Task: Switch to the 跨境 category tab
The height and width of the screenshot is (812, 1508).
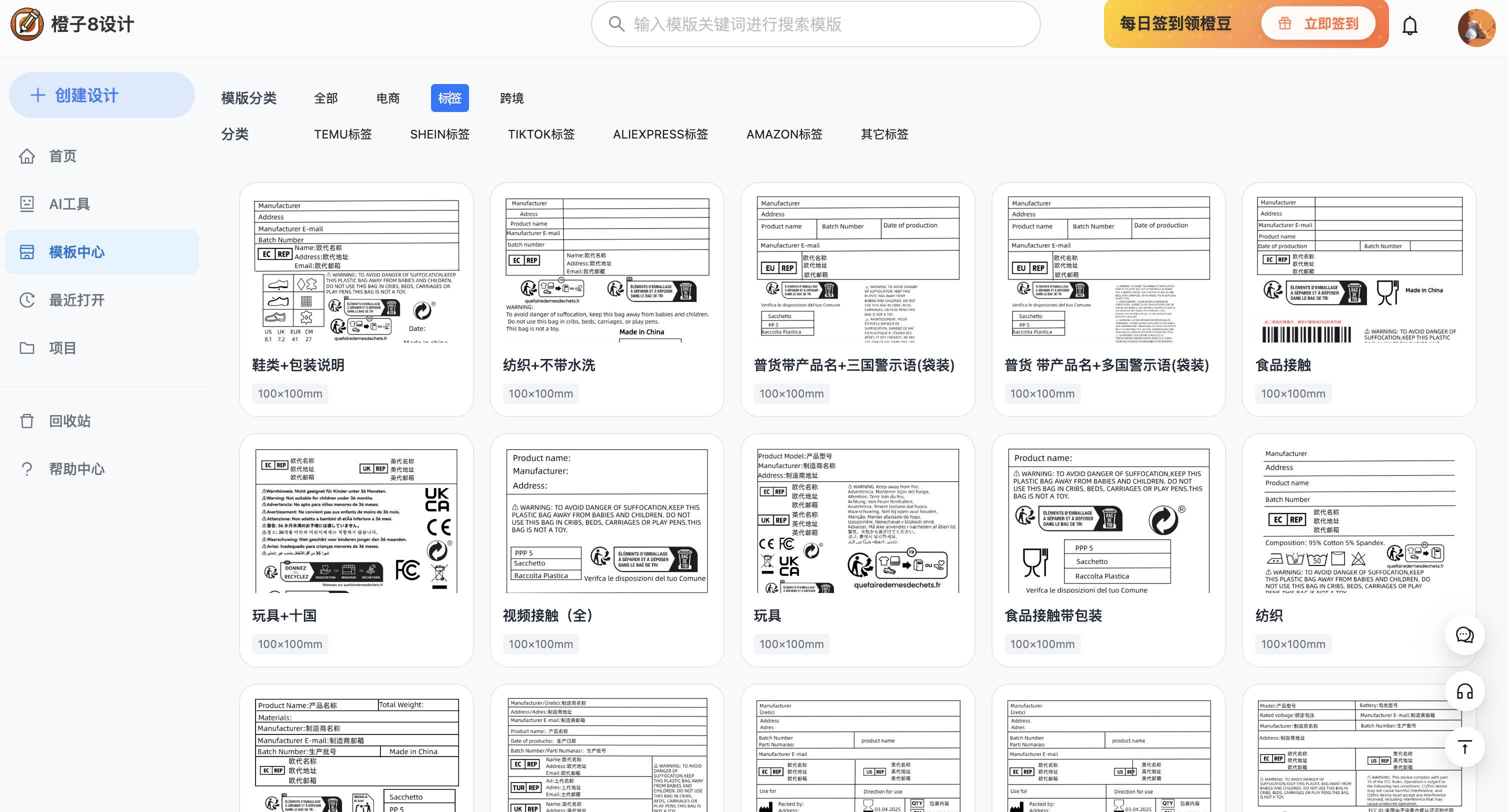Action: point(511,98)
